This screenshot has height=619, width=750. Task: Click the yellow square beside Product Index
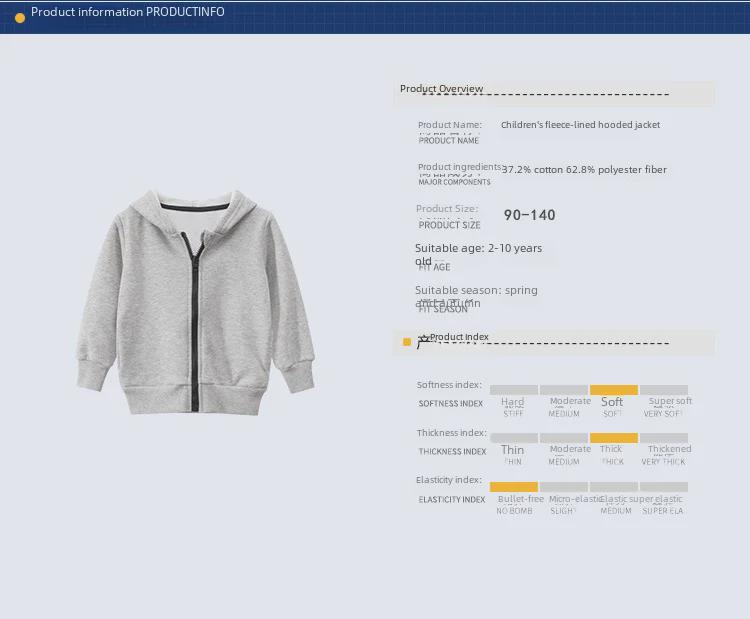coord(407,342)
